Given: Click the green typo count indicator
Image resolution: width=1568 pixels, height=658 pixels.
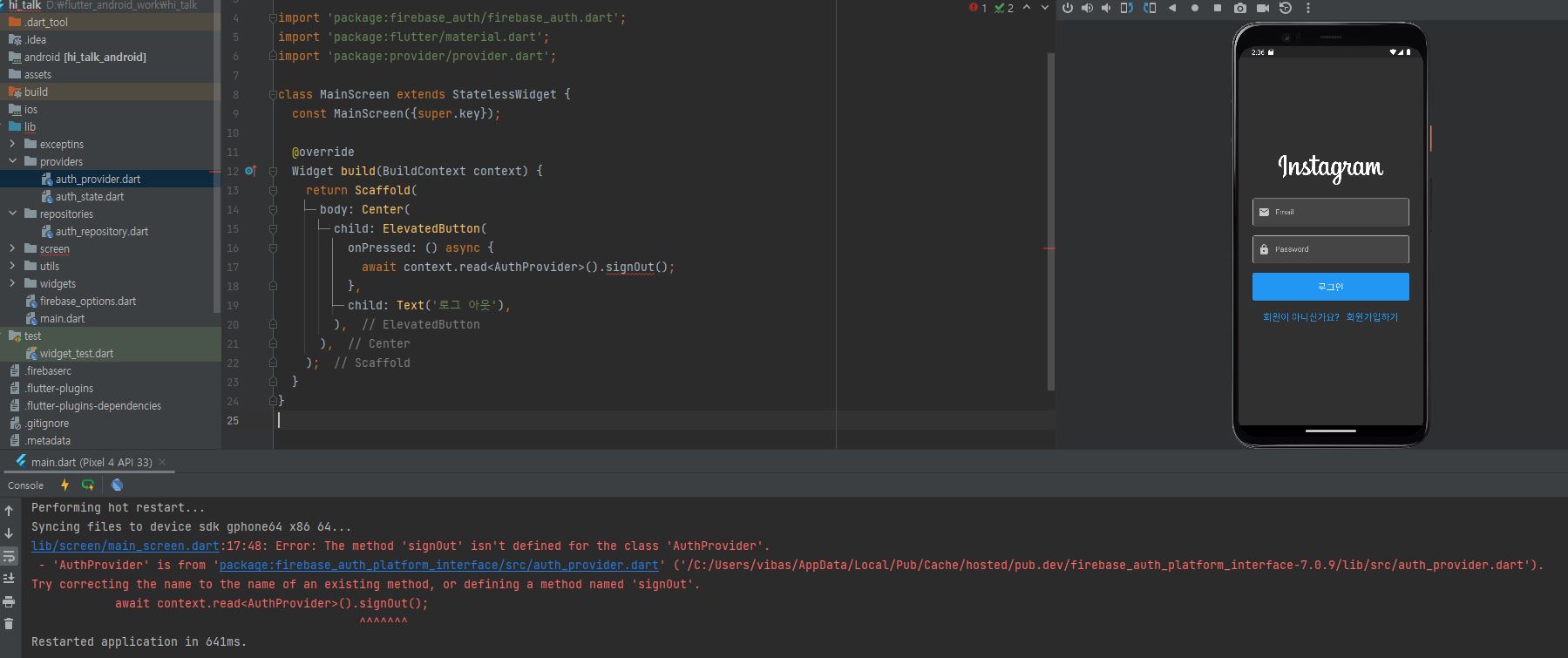Looking at the screenshot, I should 1004,8.
